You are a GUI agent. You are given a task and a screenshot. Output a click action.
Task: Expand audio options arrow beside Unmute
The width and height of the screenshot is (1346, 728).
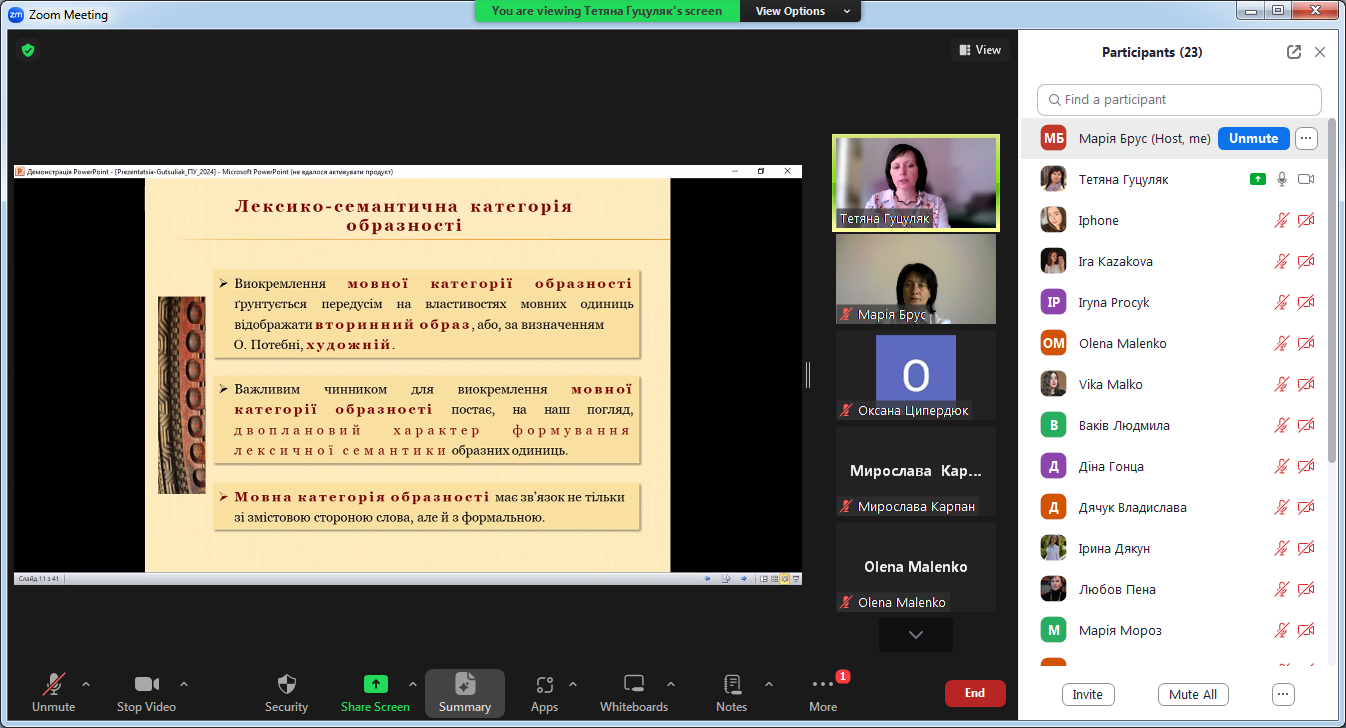coord(86,684)
